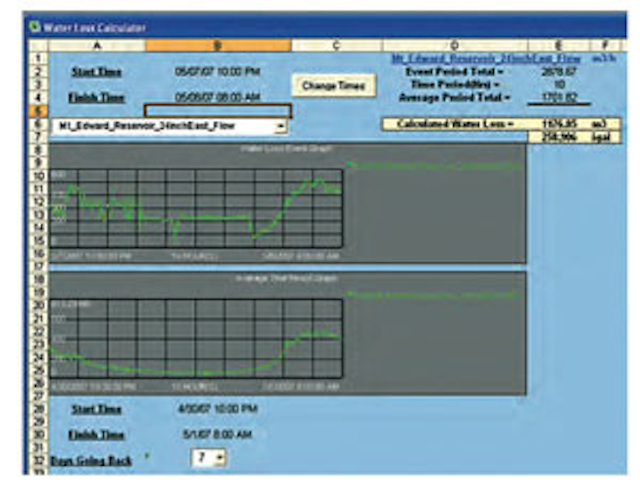Viewport: 640px width, 486px height.
Task: Click the Change Times button
Action: 333,85
